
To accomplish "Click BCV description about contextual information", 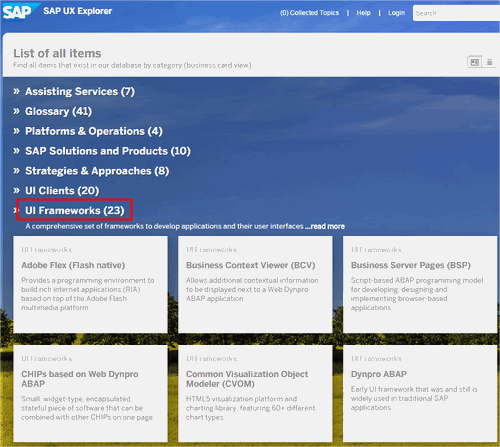I will point(252,289).
